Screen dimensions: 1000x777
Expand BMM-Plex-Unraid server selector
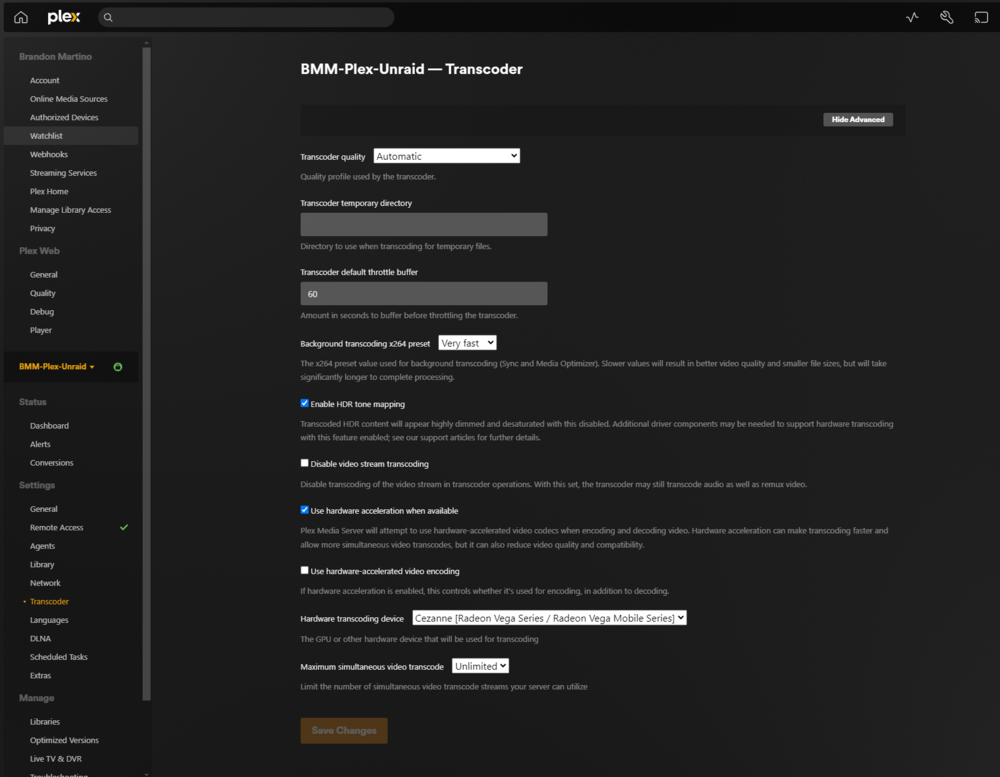57,367
